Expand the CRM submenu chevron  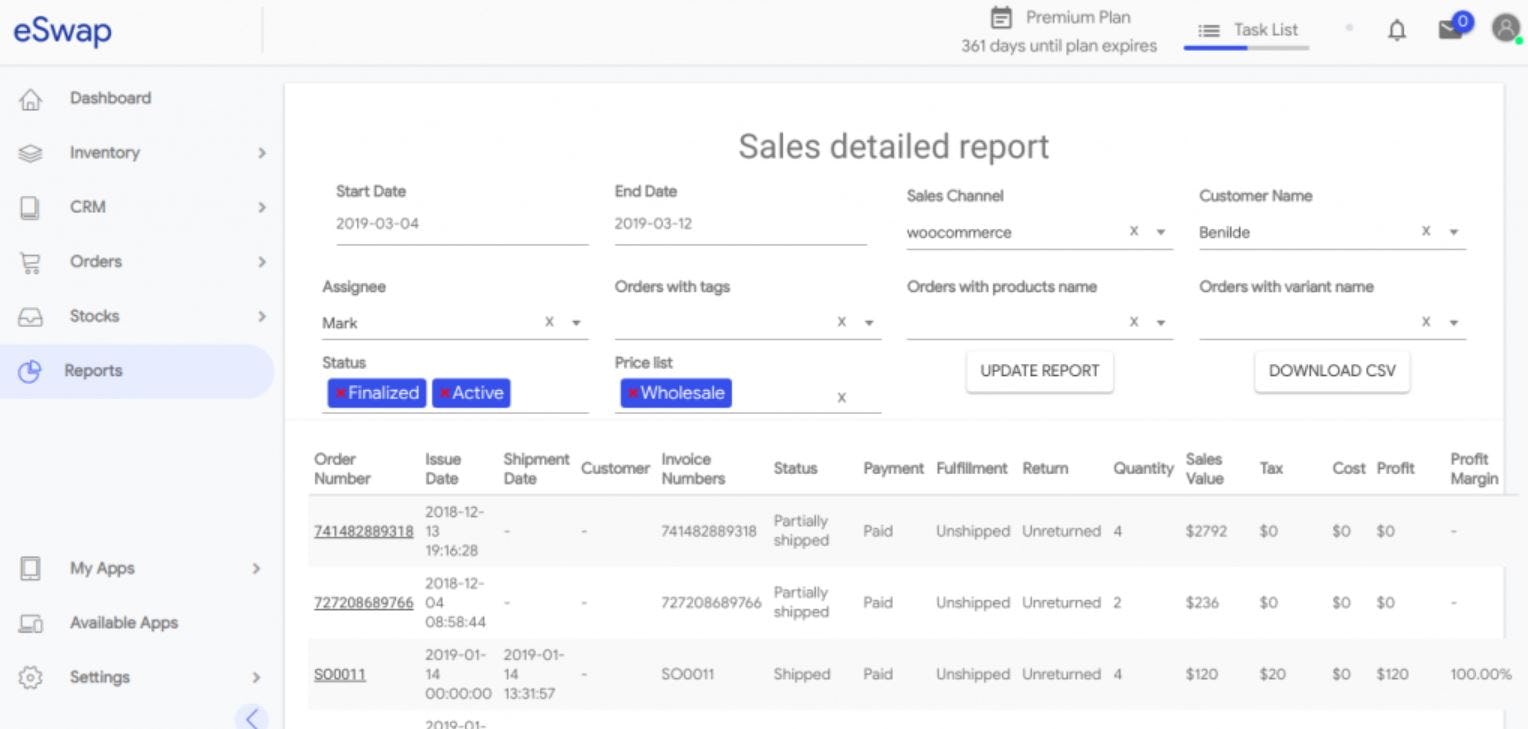click(x=261, y=208)
